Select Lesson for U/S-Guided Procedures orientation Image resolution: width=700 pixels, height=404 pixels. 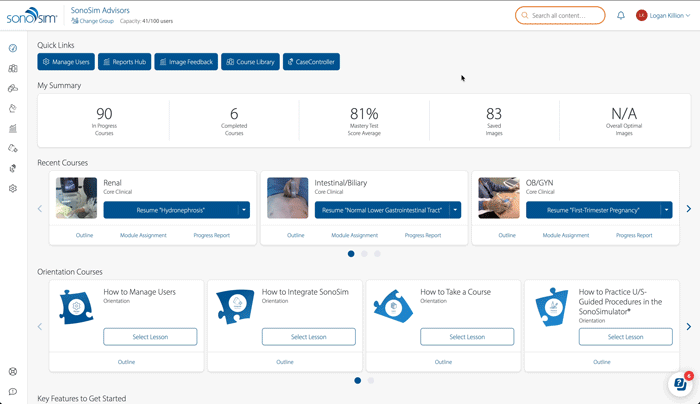(x=625, y=337)
